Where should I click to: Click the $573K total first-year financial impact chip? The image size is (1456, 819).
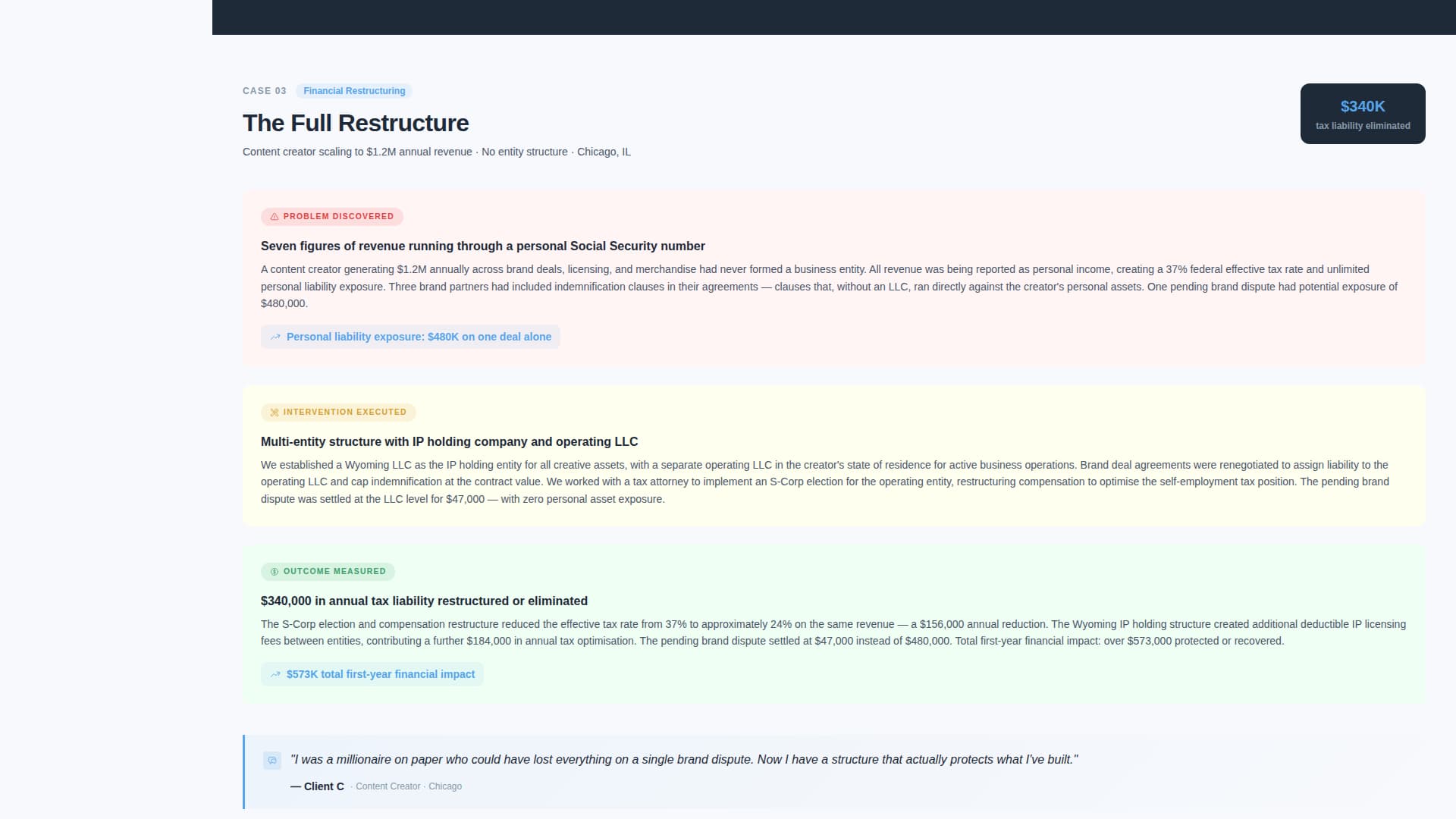tap(372, 675)
